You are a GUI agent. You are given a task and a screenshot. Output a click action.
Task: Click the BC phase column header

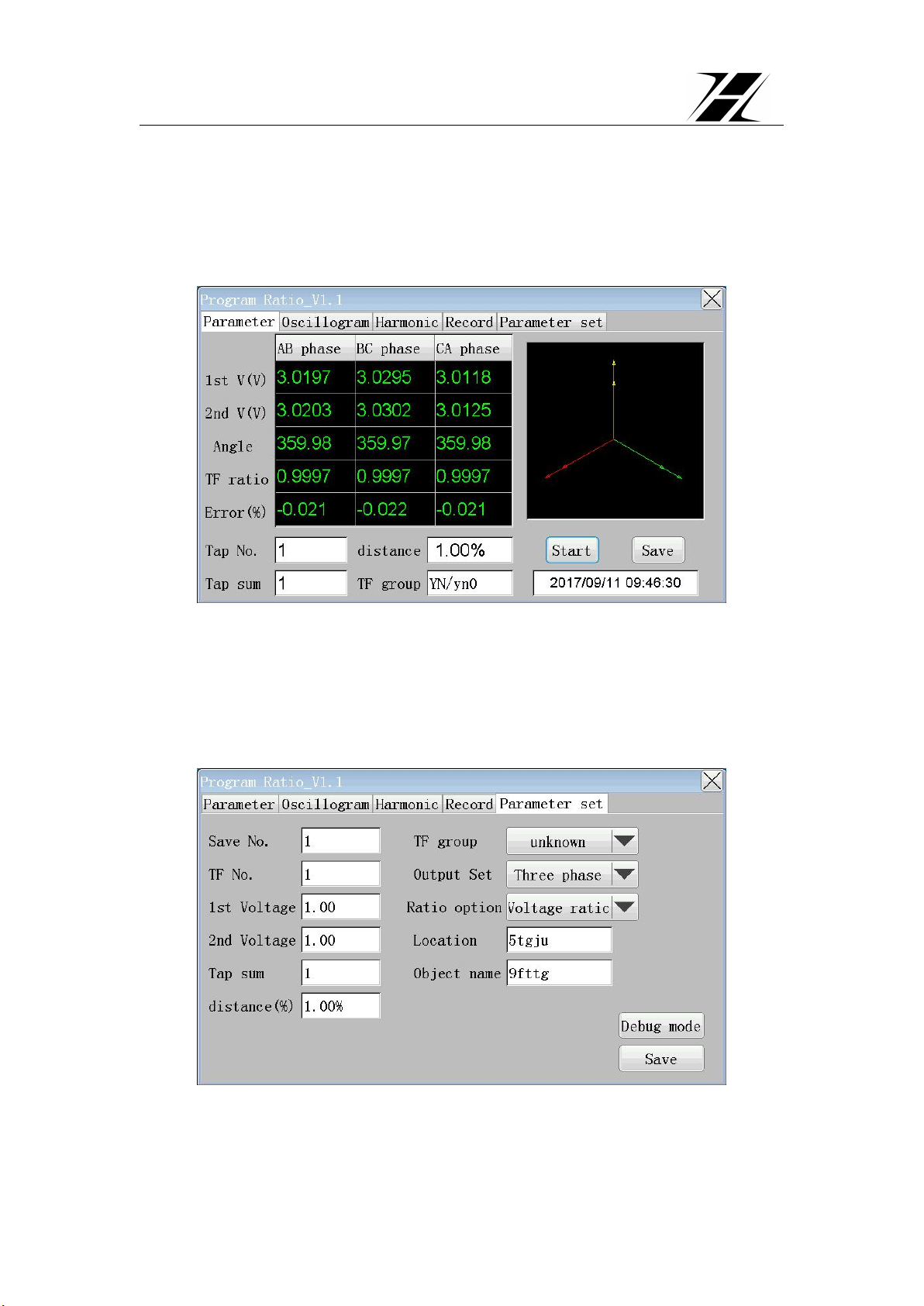[395, 349]
